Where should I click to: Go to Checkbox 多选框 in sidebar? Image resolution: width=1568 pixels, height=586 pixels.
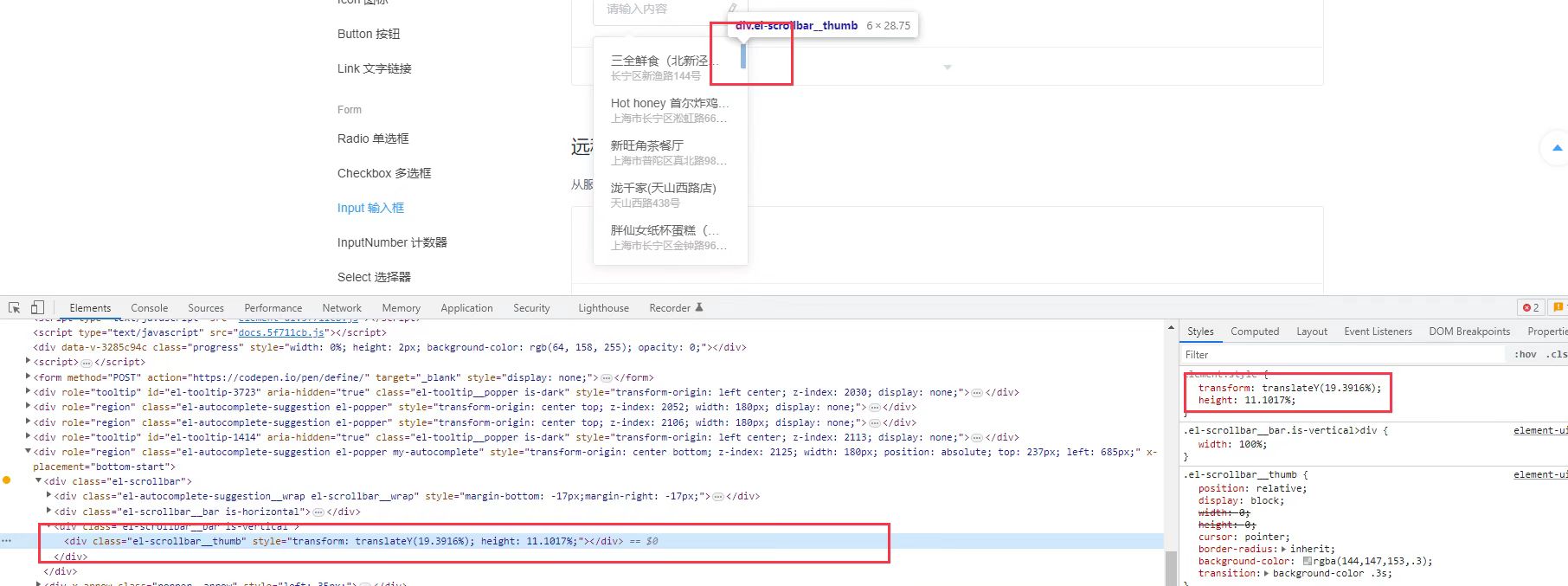tap(384, 173)
